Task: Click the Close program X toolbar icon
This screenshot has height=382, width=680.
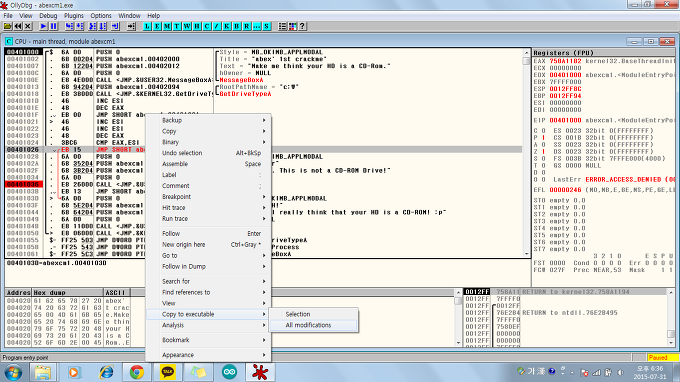Action: click(x=28, y=26)
